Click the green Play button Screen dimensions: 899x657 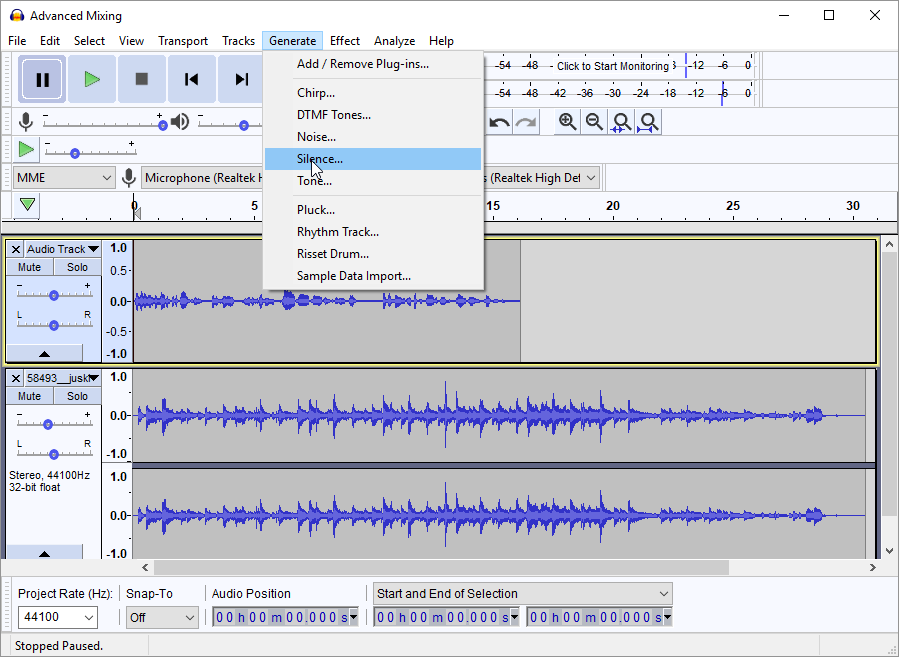92,80
